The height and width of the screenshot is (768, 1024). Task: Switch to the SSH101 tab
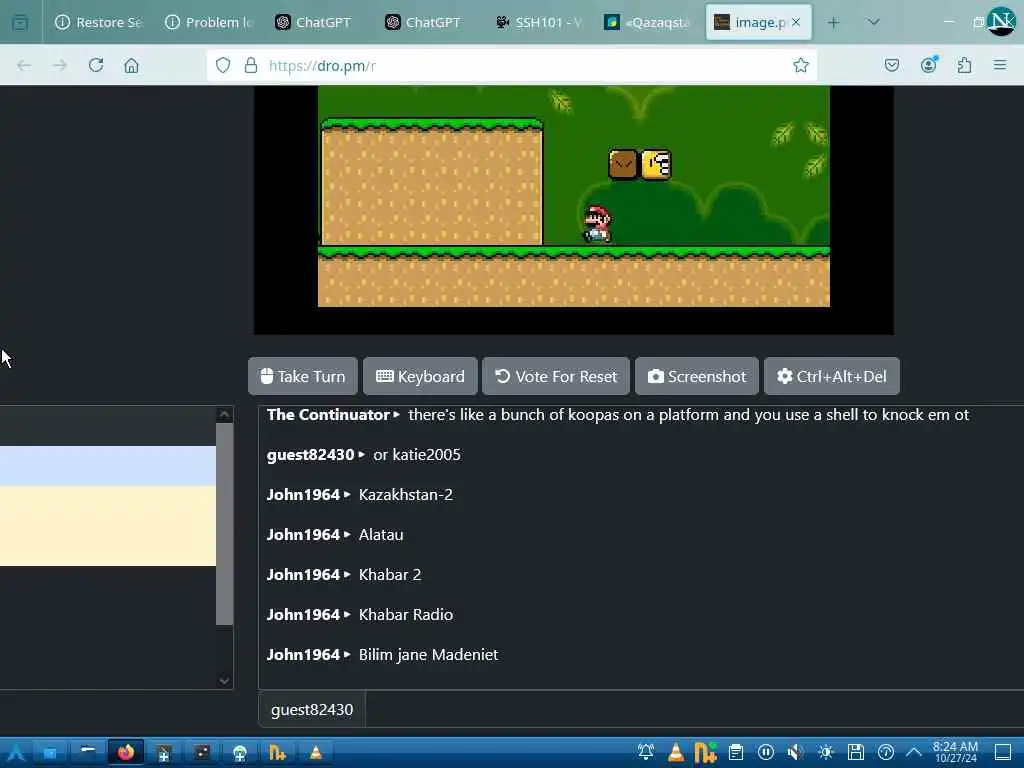(537, 22)
